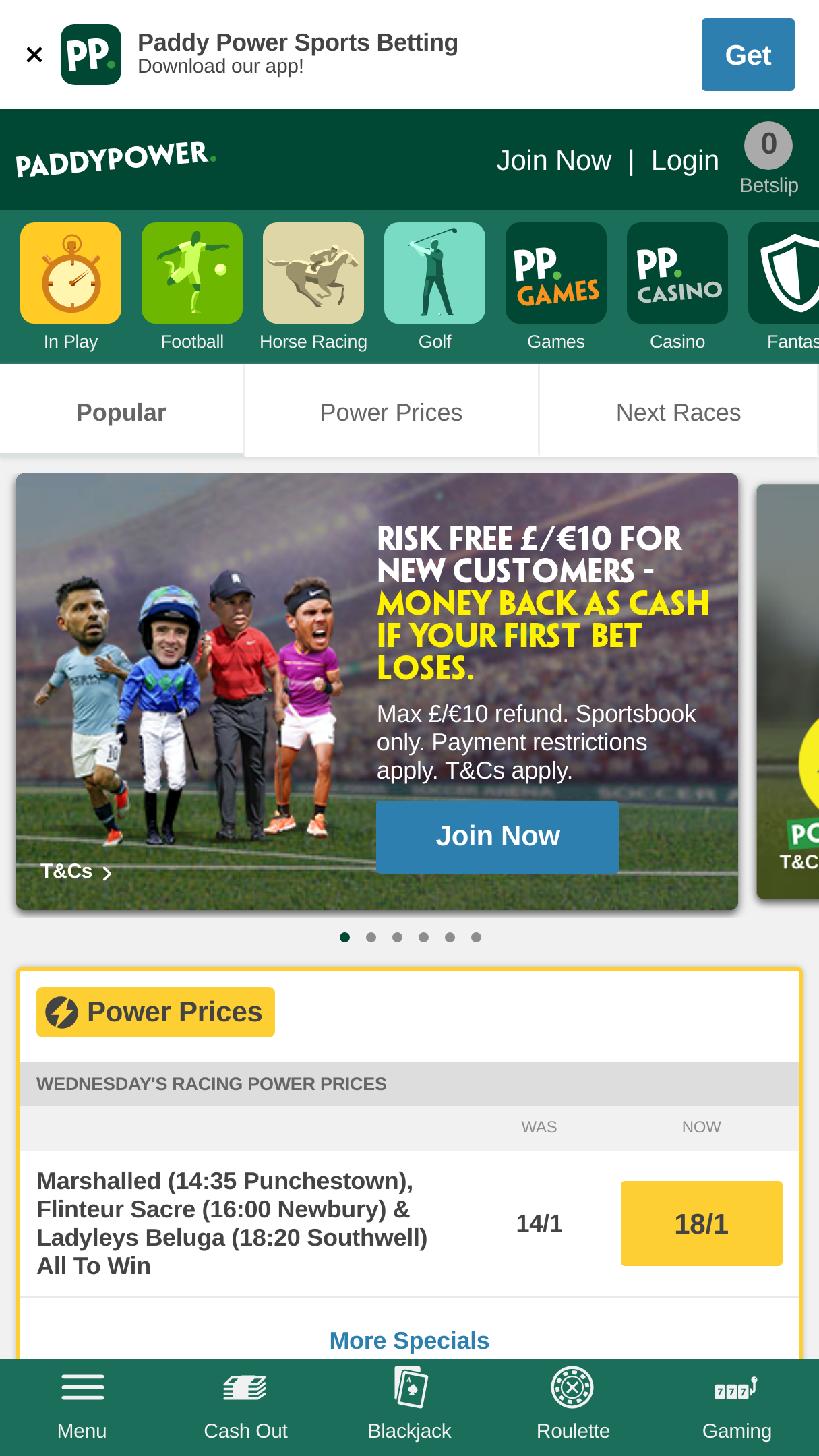
Task: Open the Gaming slots icon
Action: point(736,1388)
